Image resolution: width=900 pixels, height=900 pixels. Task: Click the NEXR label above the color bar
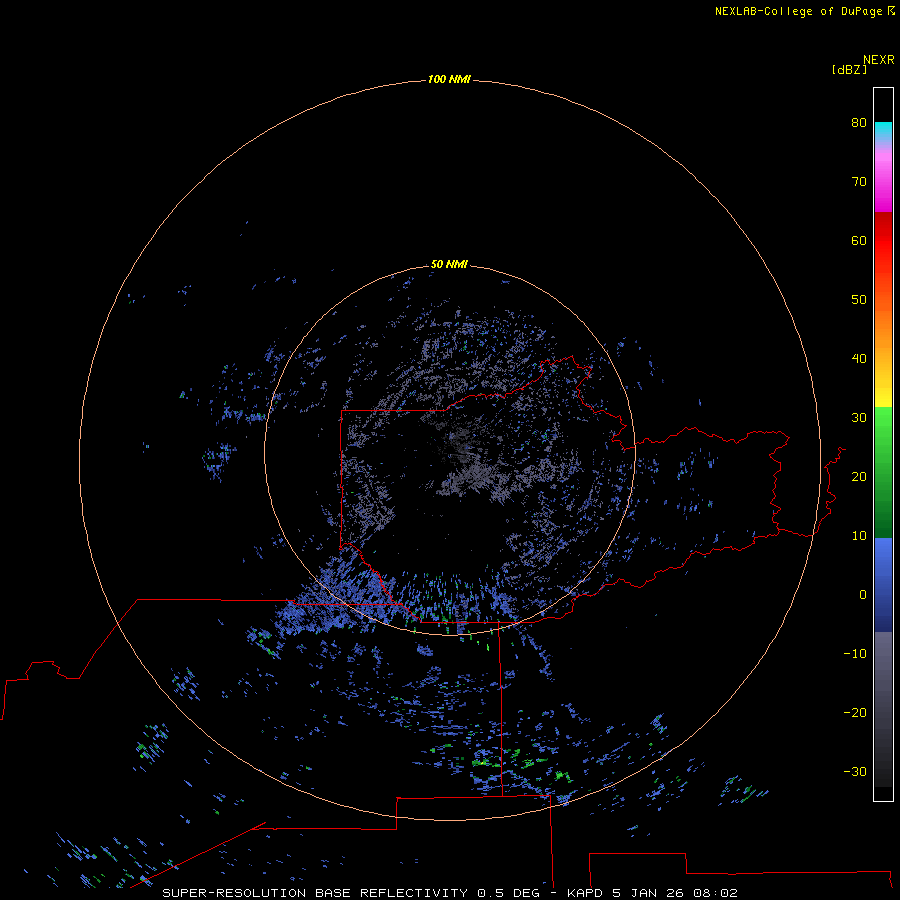pos(878,60)
